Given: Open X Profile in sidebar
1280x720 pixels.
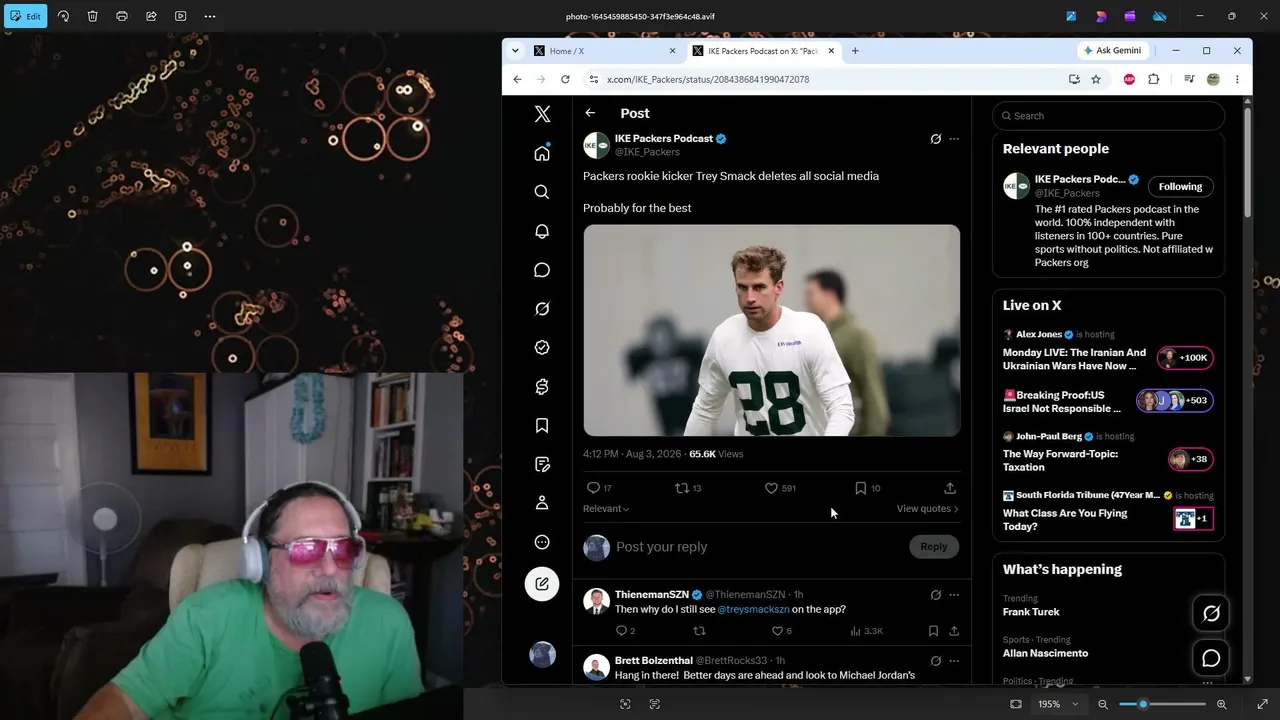Looking at the screenshot, I should (542, 503).
